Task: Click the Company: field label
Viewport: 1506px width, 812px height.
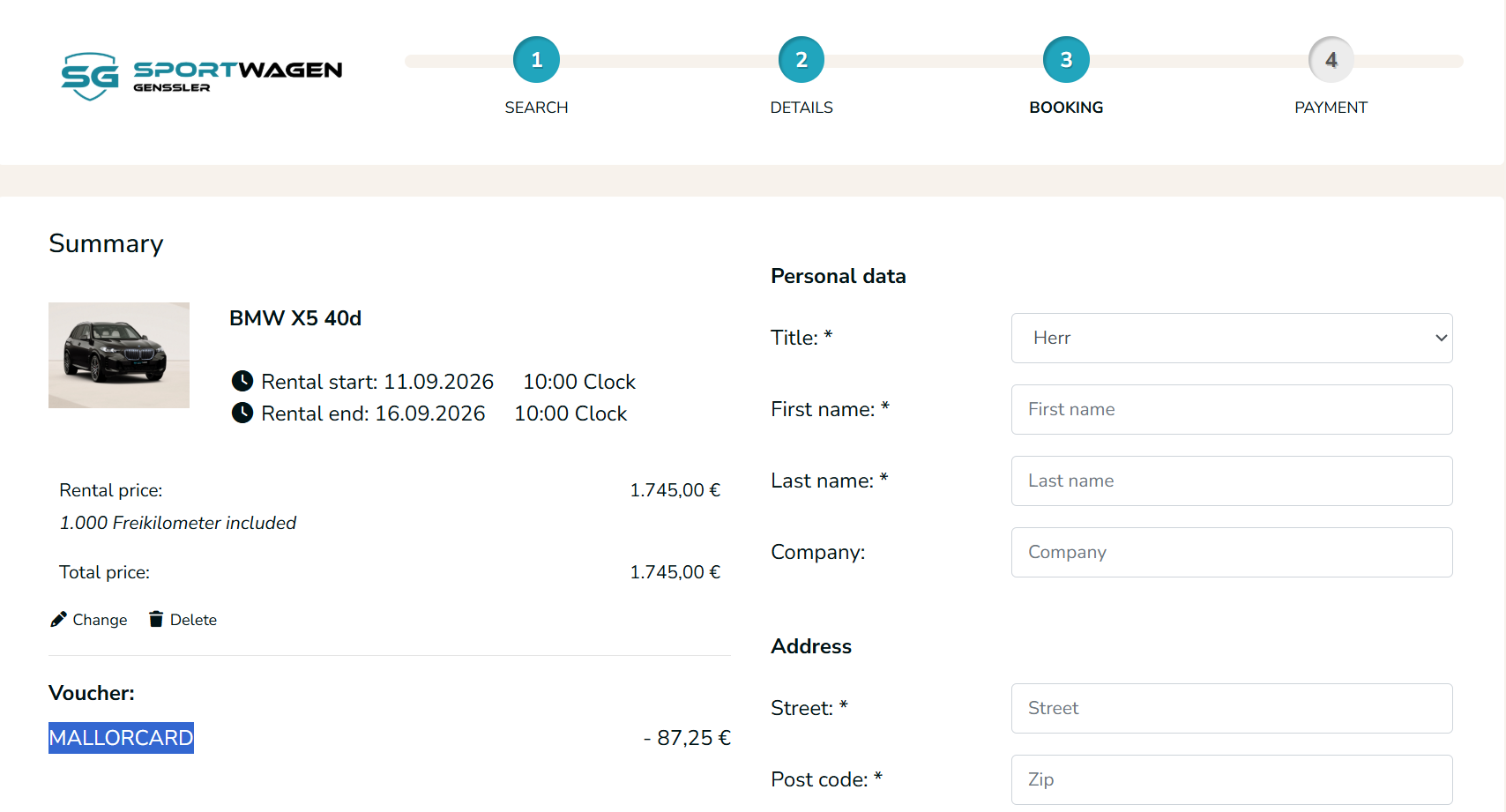Action: tap(818, 552)
